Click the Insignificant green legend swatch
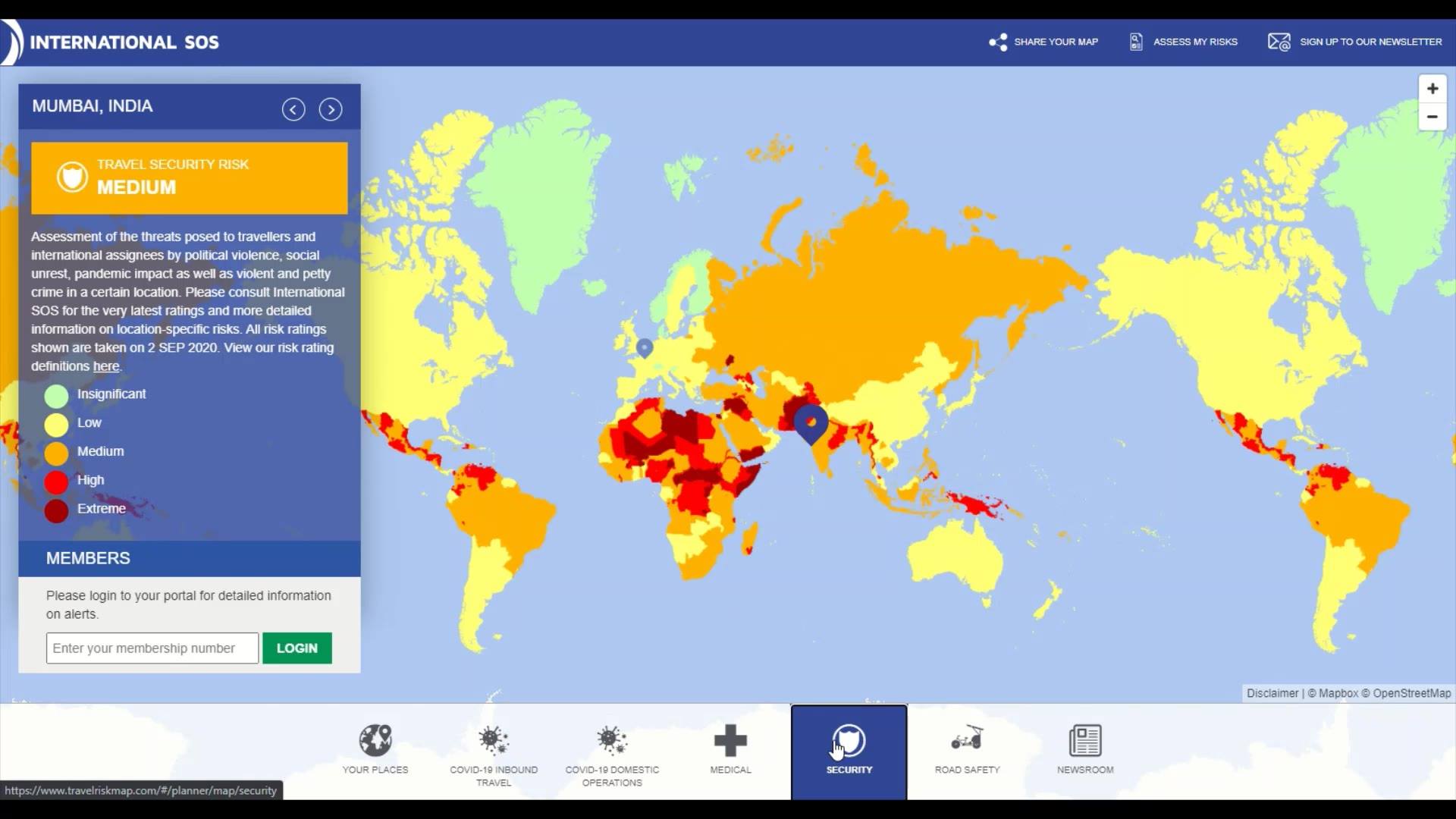The width and height of the screenshot is (1456, 819). click(56, 396)
